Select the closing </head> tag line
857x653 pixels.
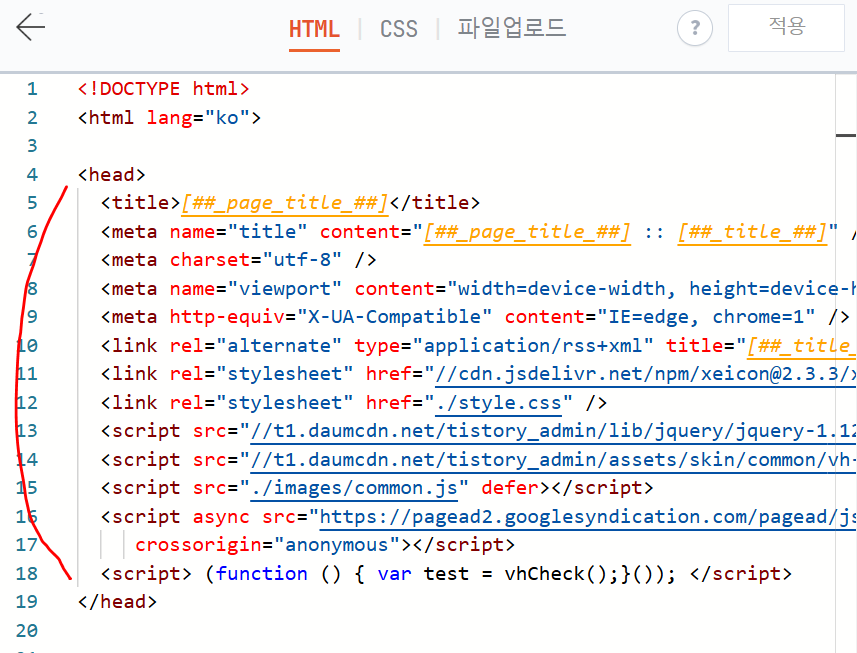click(x=117, y=602)
